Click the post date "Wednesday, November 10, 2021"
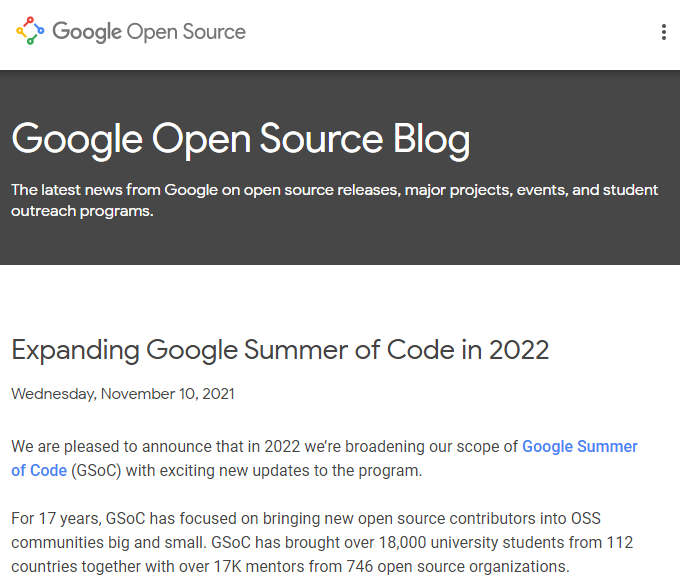The width and height of the screenshot is (680, 581). click(x=123, y=394)
